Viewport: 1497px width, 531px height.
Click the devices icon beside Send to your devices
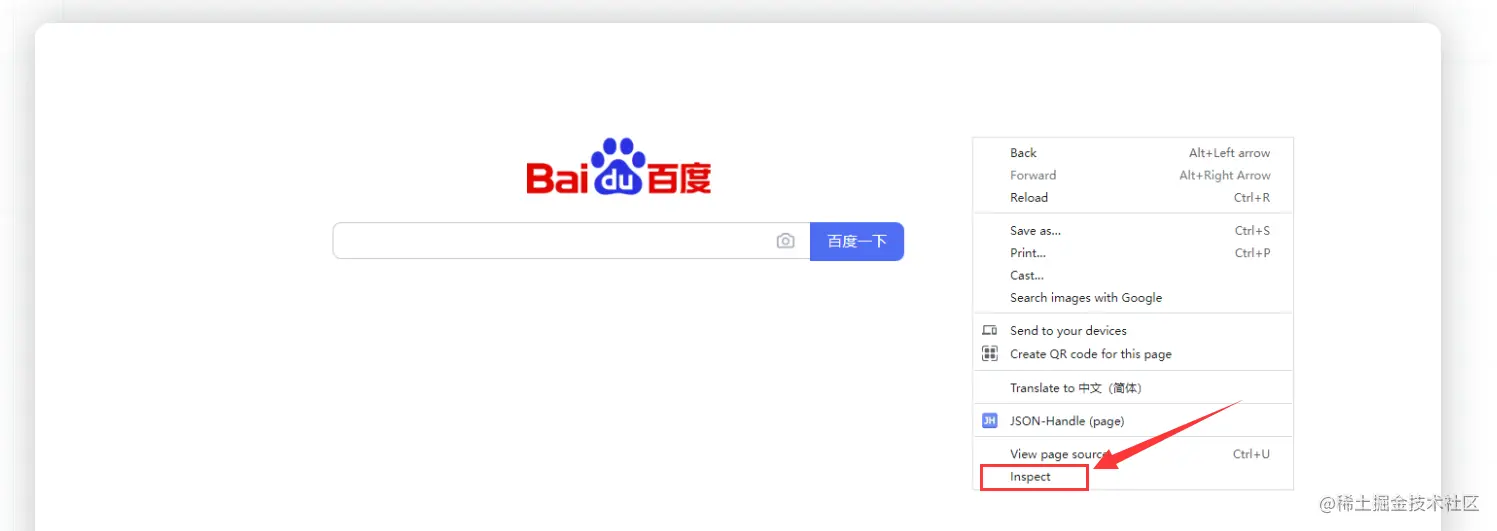pyautogui.click(x=989, y=330)
